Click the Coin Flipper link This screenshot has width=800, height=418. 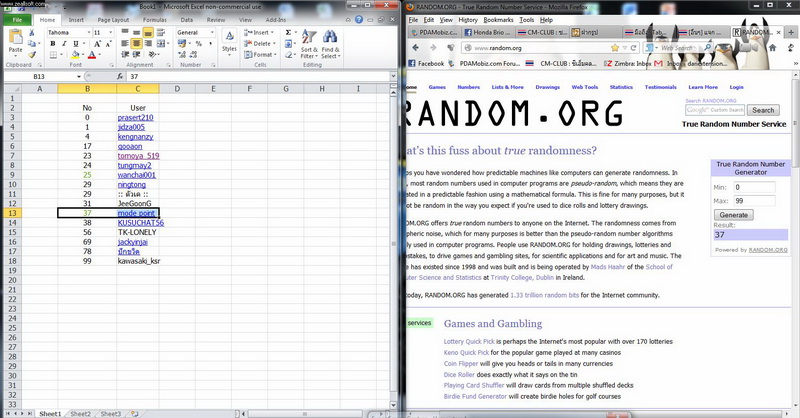pos(461,363)
